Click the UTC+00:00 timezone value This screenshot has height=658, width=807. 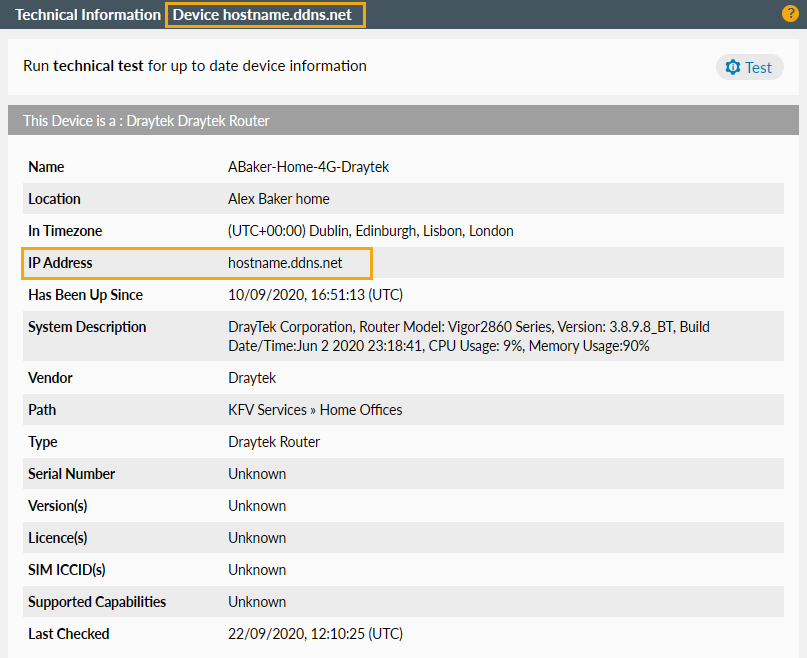(x=370, y=230)
